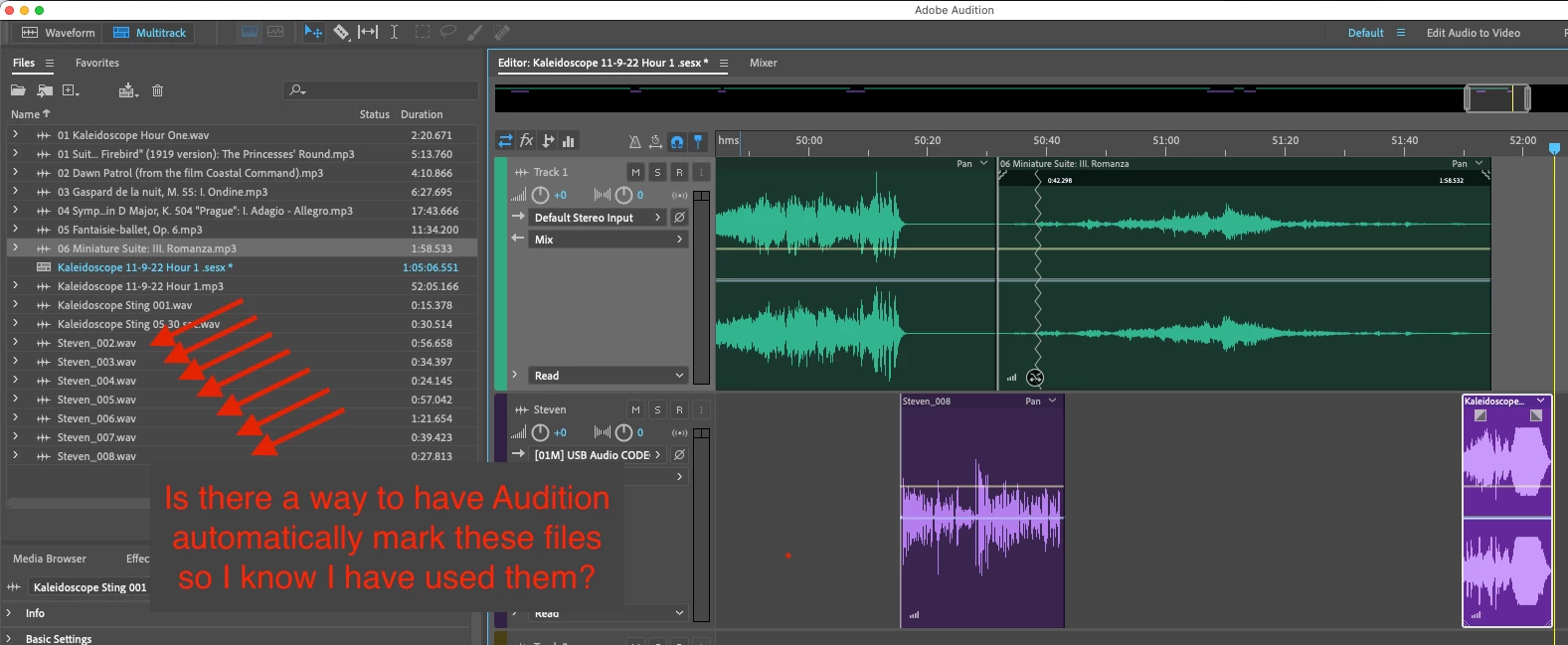Viewport: 1568px width, 645px height.
Task: Expand the Info section
Action: click(9, 613)
